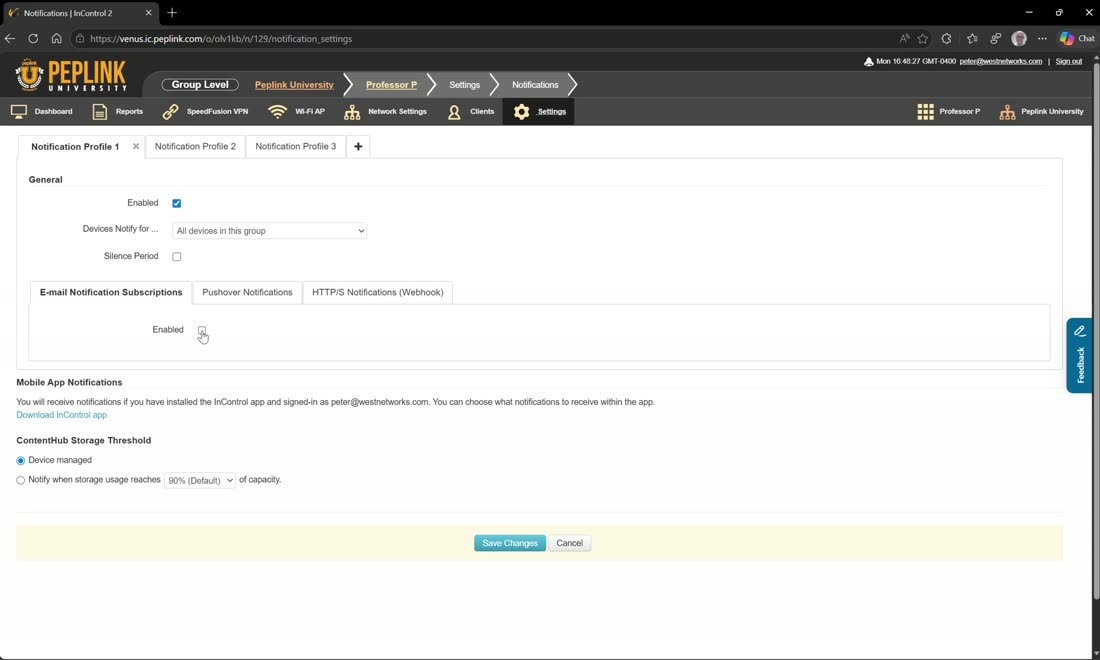This screenshot has width=1100, height=660.
Task: Click the read aloud icon in address bar
Action: pos(904,39)
